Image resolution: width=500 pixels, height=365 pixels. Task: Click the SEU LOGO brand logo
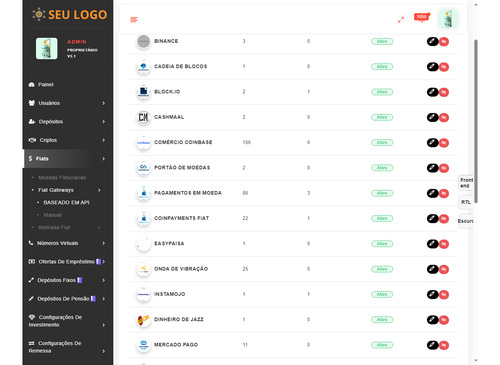(x=70, y=15)
